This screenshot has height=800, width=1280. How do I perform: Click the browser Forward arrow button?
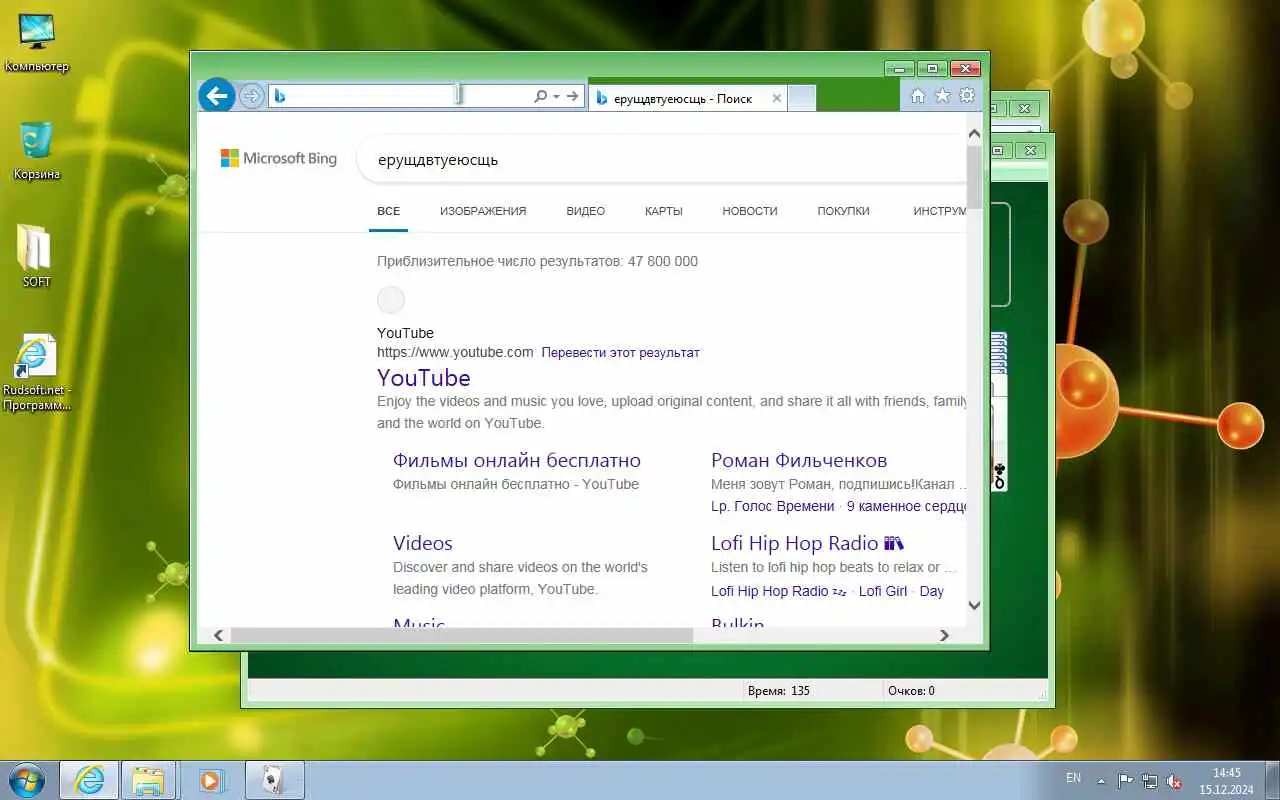251,96
